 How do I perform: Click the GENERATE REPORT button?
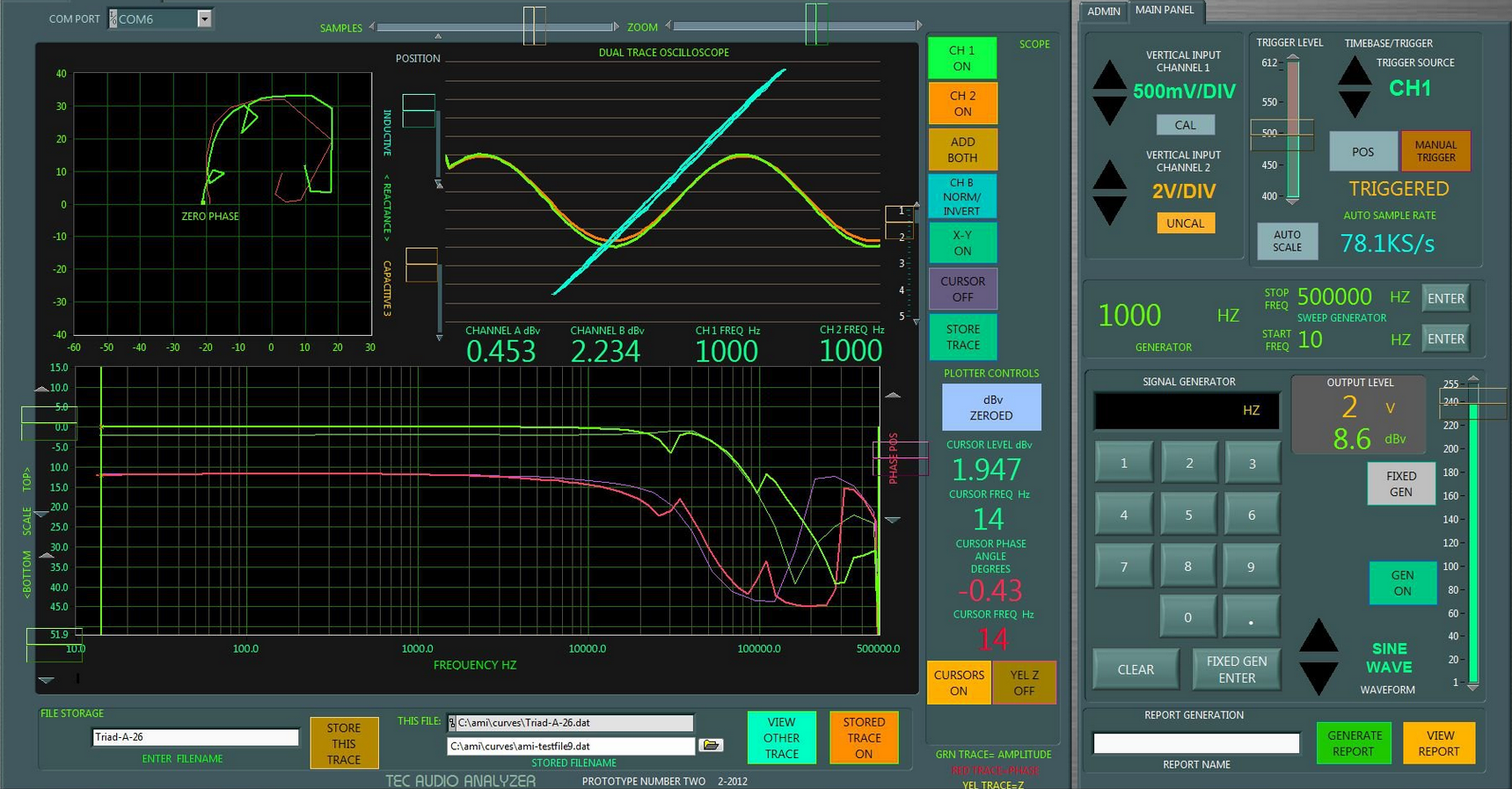[1353, 743]
